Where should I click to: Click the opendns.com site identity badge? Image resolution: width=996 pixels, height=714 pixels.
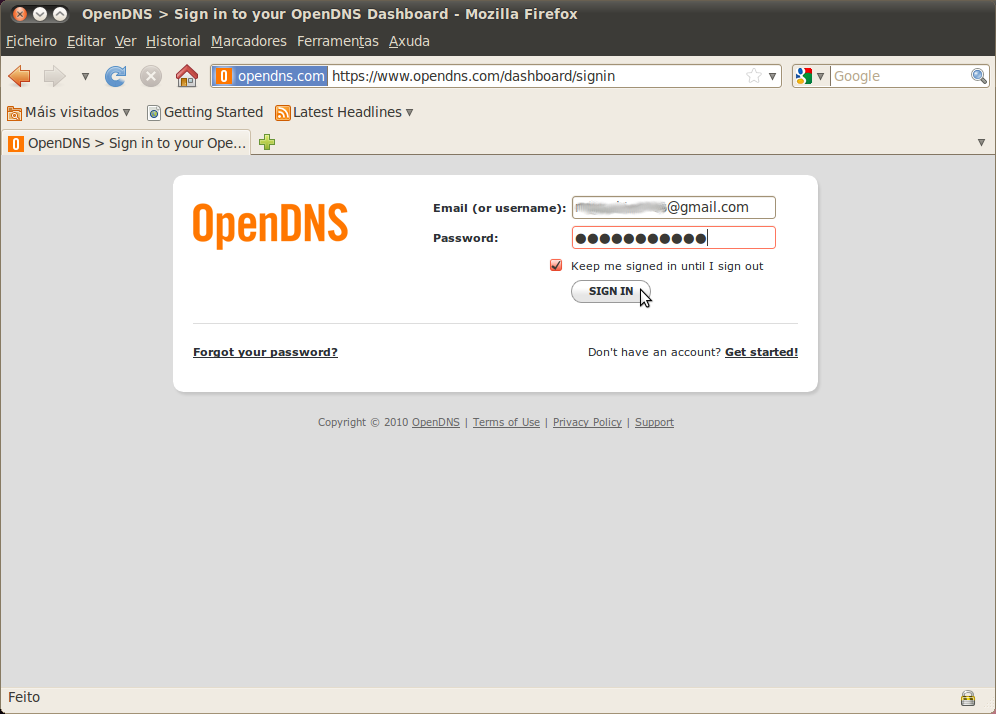click(x=271, y=76)
